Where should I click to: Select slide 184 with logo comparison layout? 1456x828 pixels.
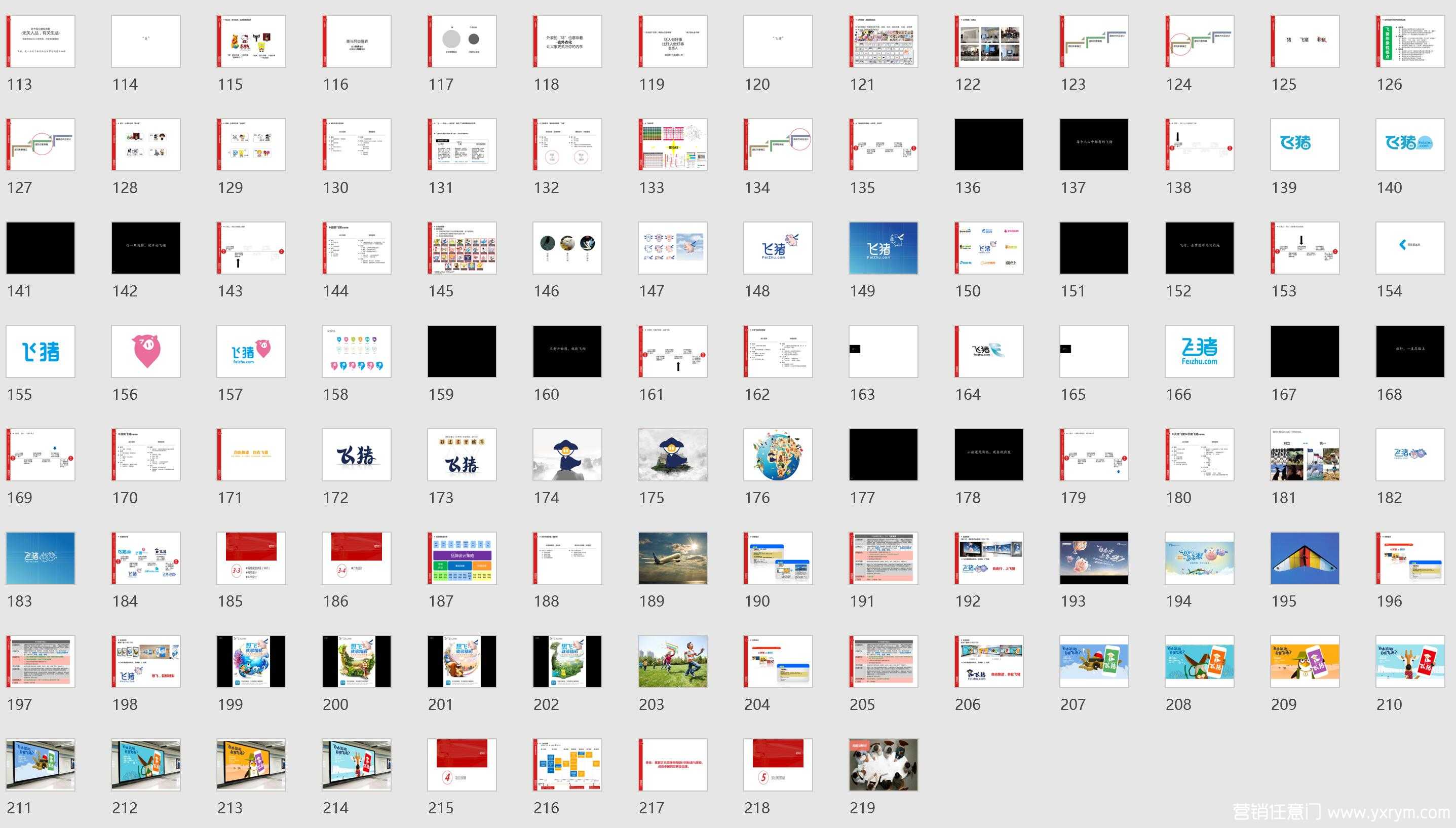pos(145,558)
